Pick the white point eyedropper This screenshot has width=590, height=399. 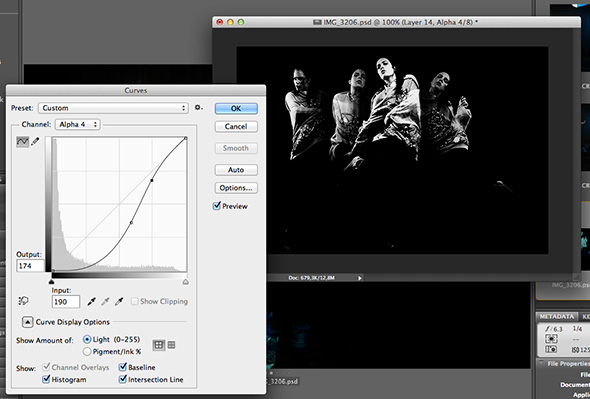119,301
